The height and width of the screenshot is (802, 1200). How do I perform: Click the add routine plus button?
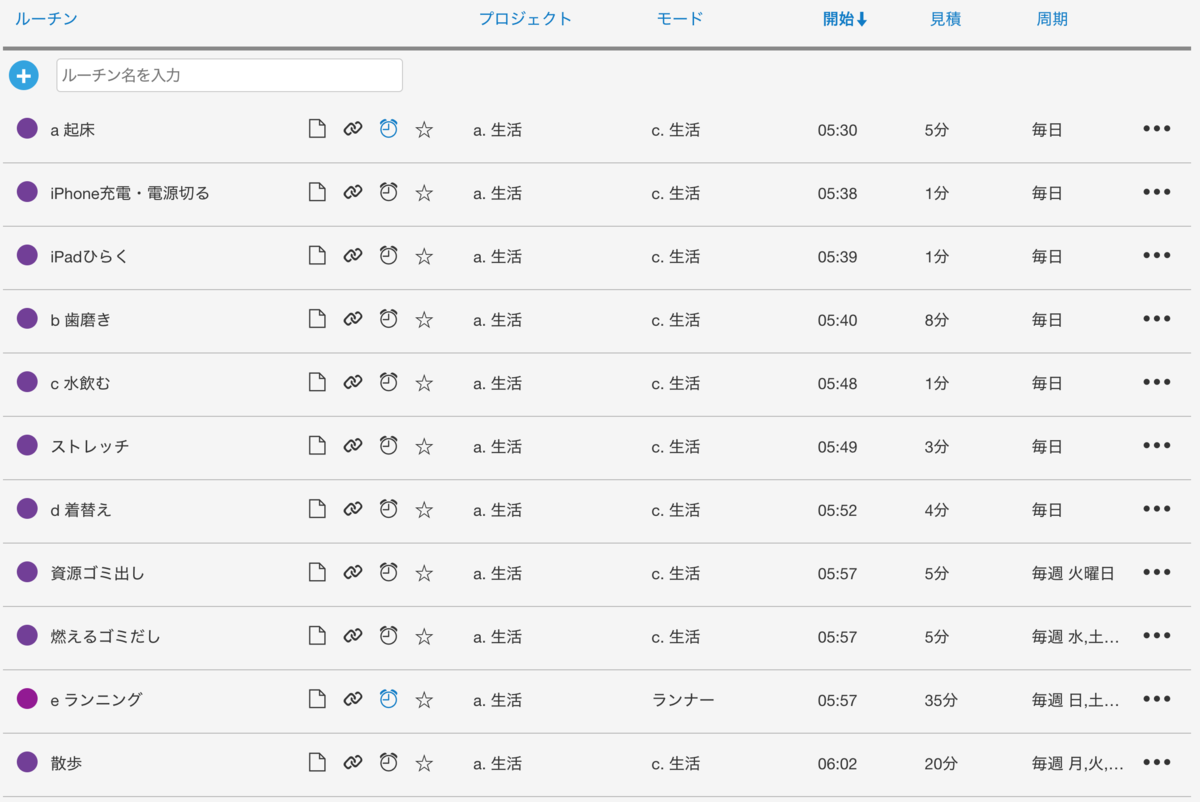pos(23,75)
